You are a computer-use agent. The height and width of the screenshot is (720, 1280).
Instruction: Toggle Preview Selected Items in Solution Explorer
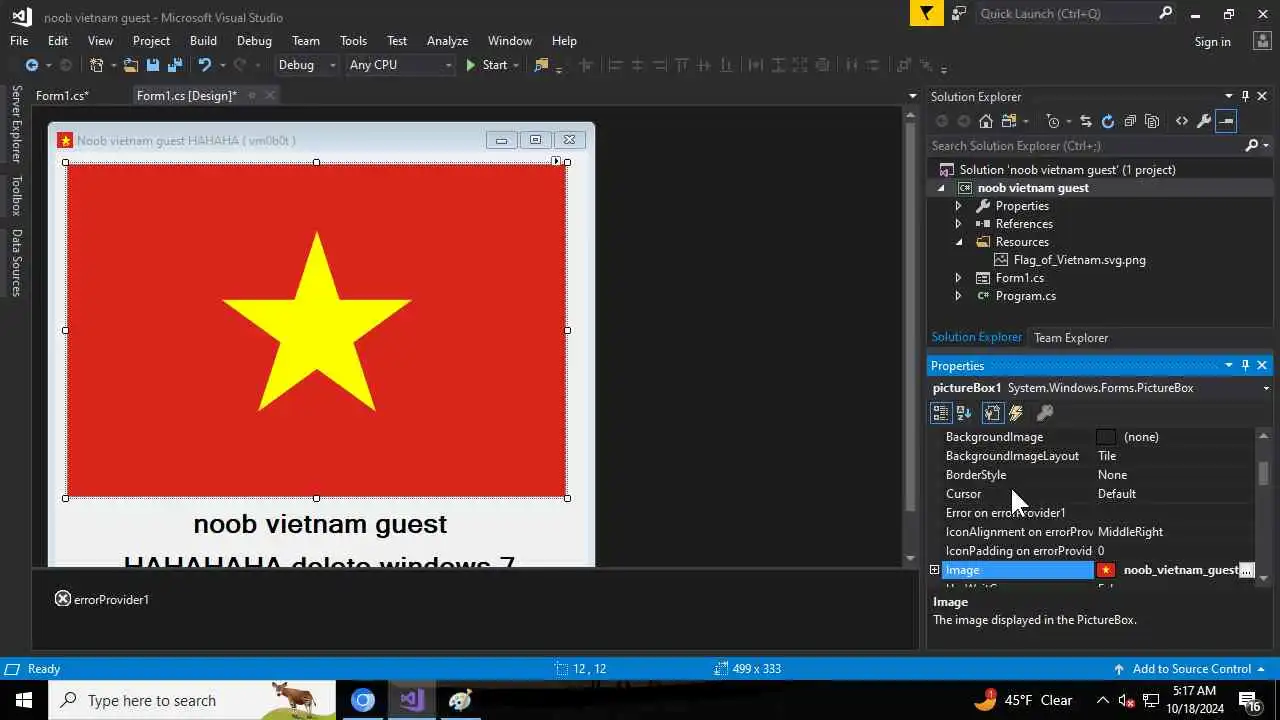1226,121
